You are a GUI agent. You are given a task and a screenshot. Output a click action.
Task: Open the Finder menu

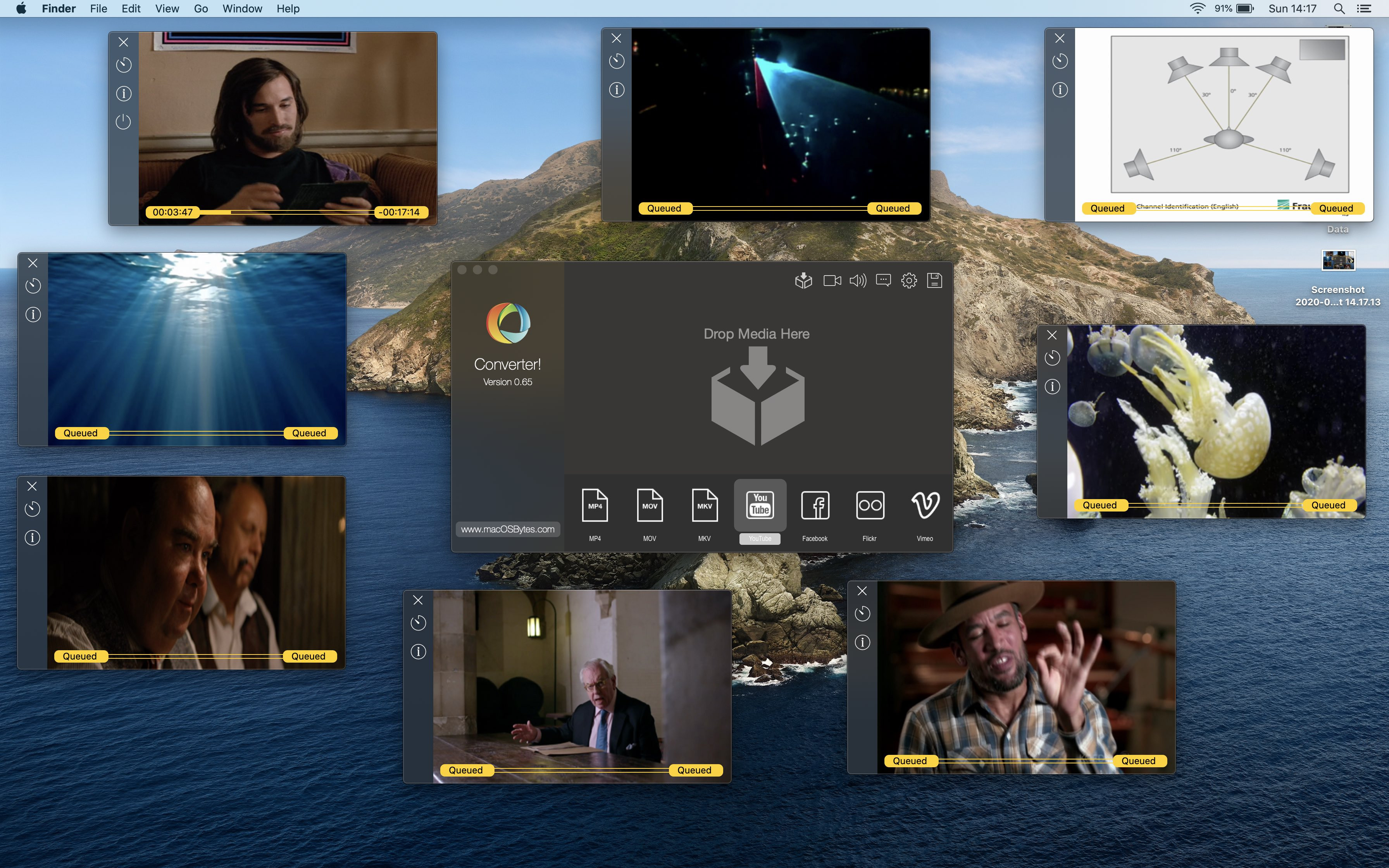click(59, 9)
